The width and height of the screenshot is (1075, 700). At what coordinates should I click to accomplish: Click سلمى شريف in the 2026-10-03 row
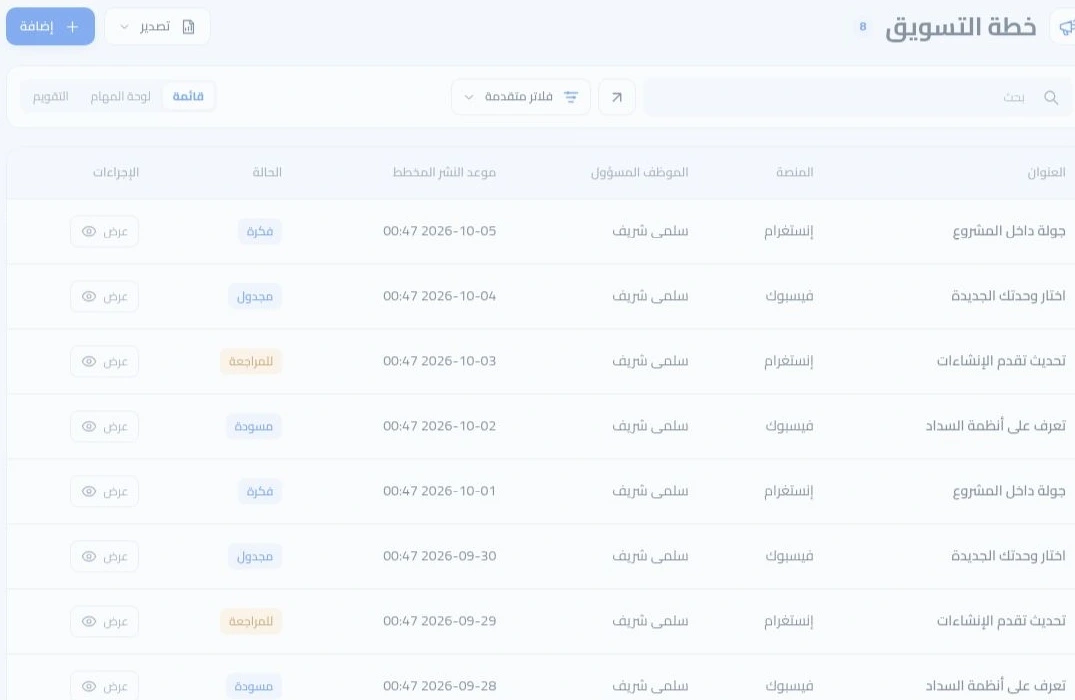(651, 361)
